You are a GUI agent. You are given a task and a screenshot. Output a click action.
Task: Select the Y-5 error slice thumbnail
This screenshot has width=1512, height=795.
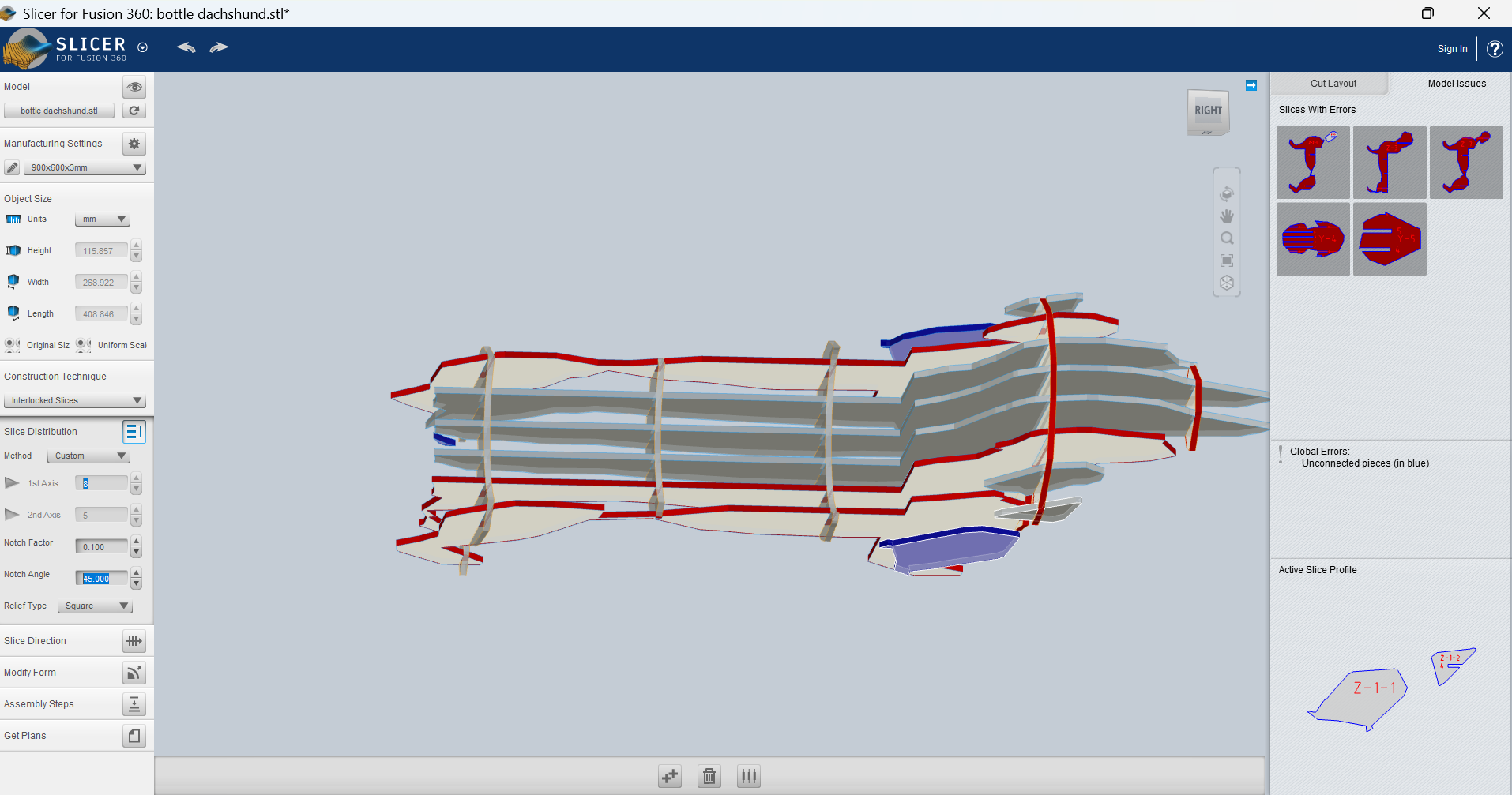pyautogui.click(x=1390, y=238)
